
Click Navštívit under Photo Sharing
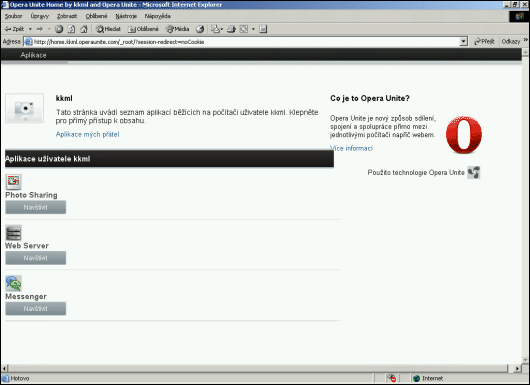point(35,207)
